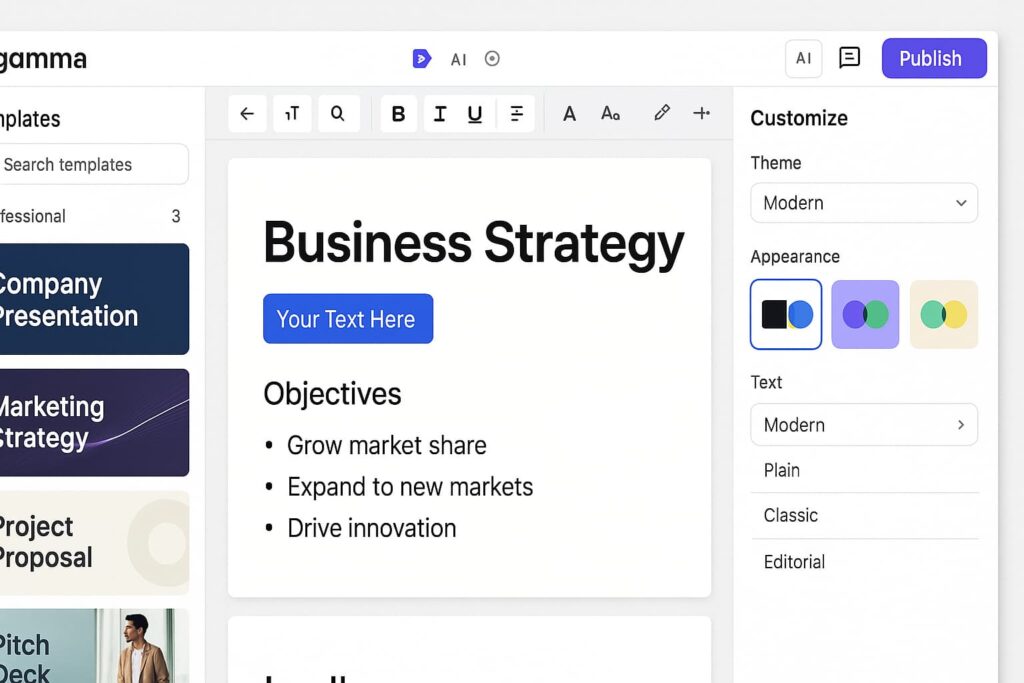Viewport: 1024px width, 683px height.
Task: Select the cream green-yellow appearance swatch
Action: (944, 314)
